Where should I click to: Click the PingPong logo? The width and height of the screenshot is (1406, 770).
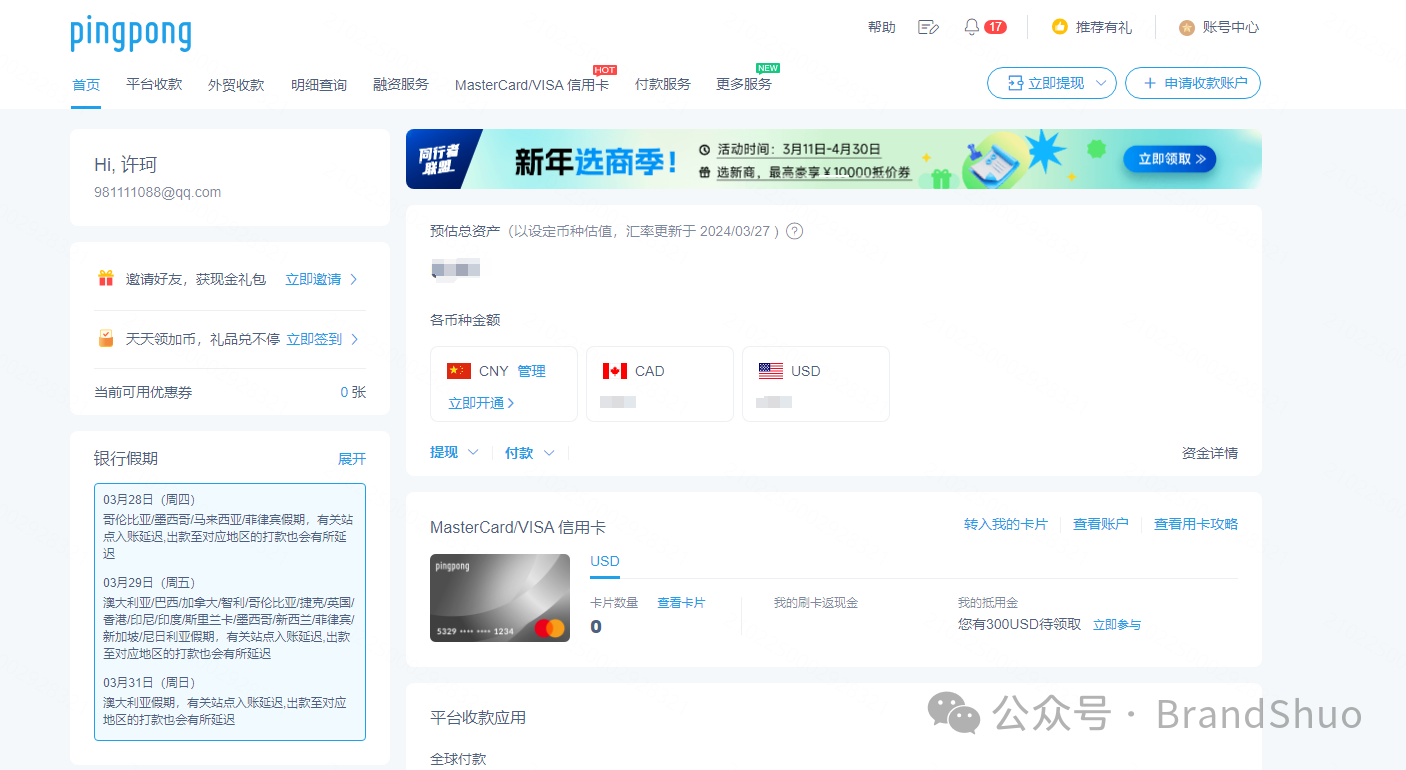(x=130, y=33)
